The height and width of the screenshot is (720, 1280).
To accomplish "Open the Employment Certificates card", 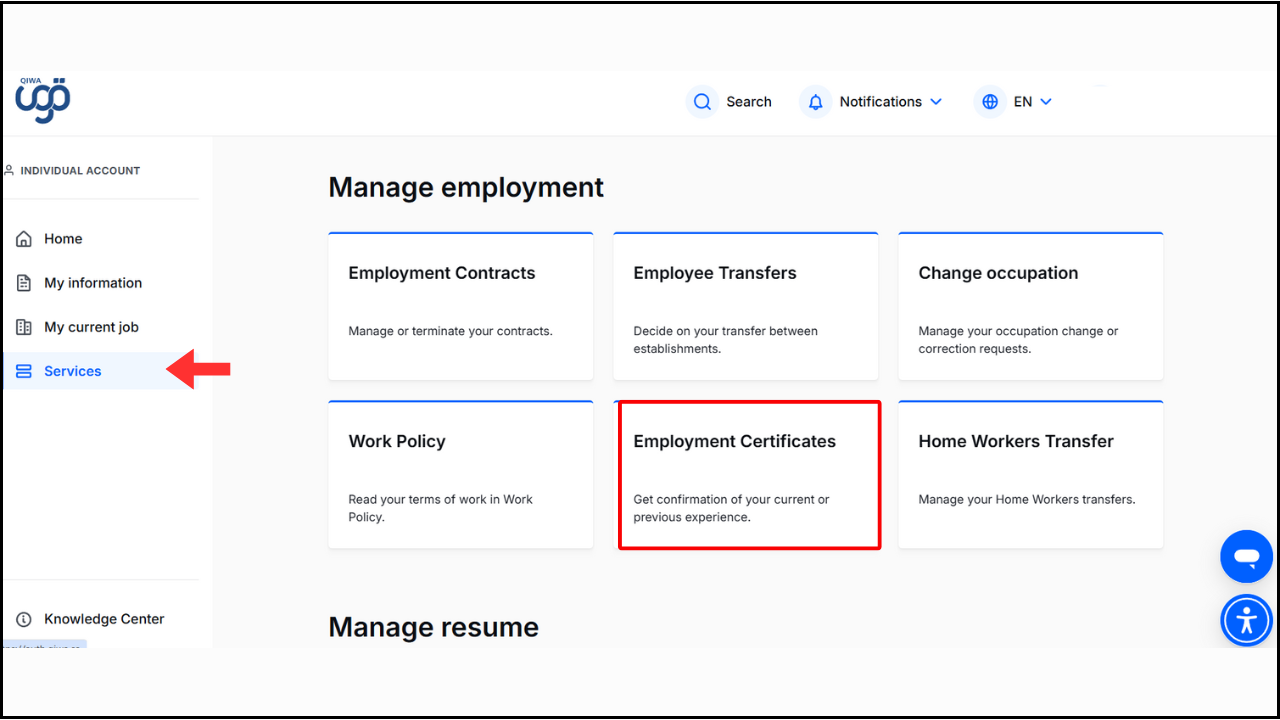I will coord(746,474).
